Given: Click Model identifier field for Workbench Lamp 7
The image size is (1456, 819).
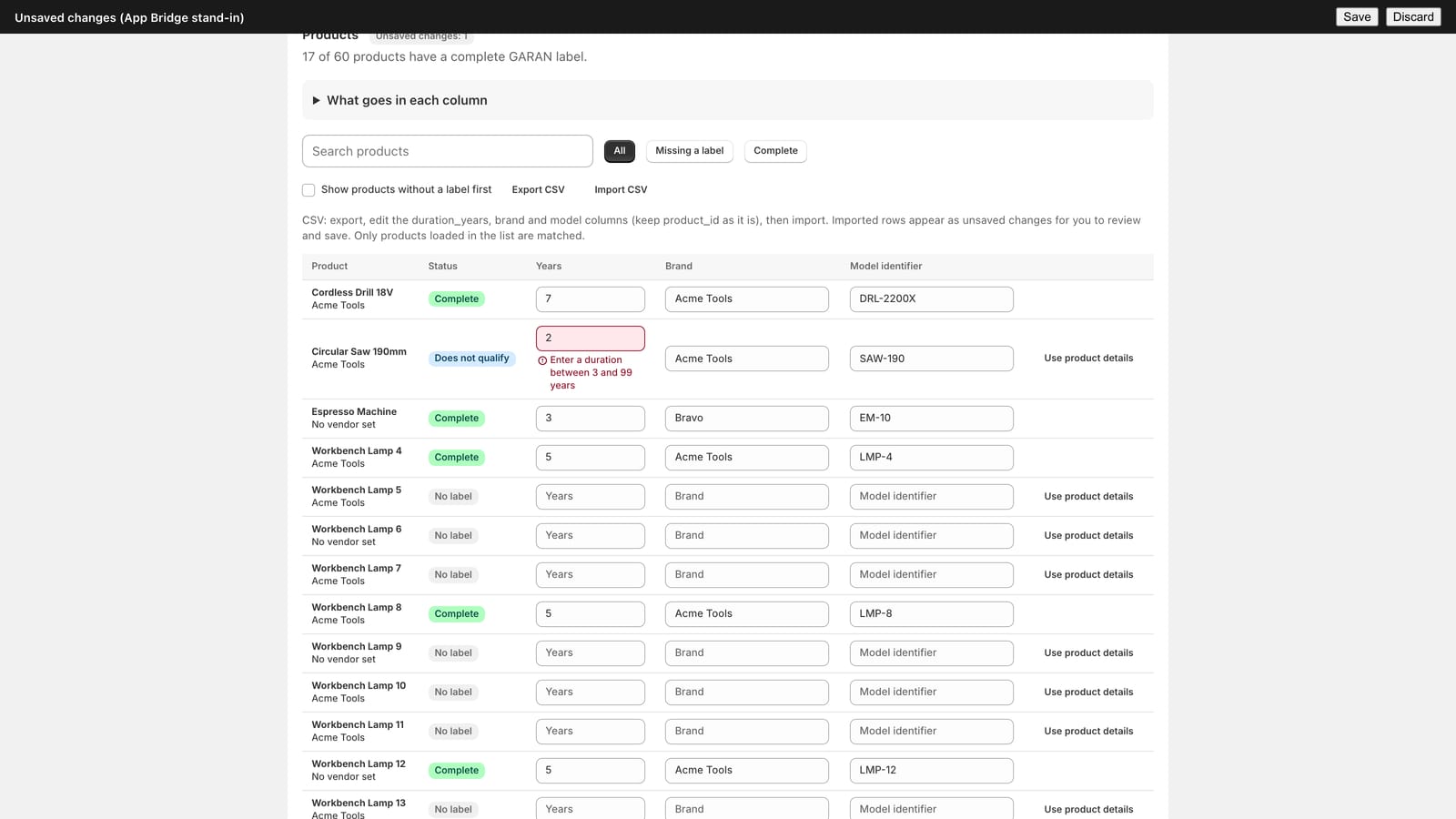Looking at the screenshot, I should (x=932, y=575).
